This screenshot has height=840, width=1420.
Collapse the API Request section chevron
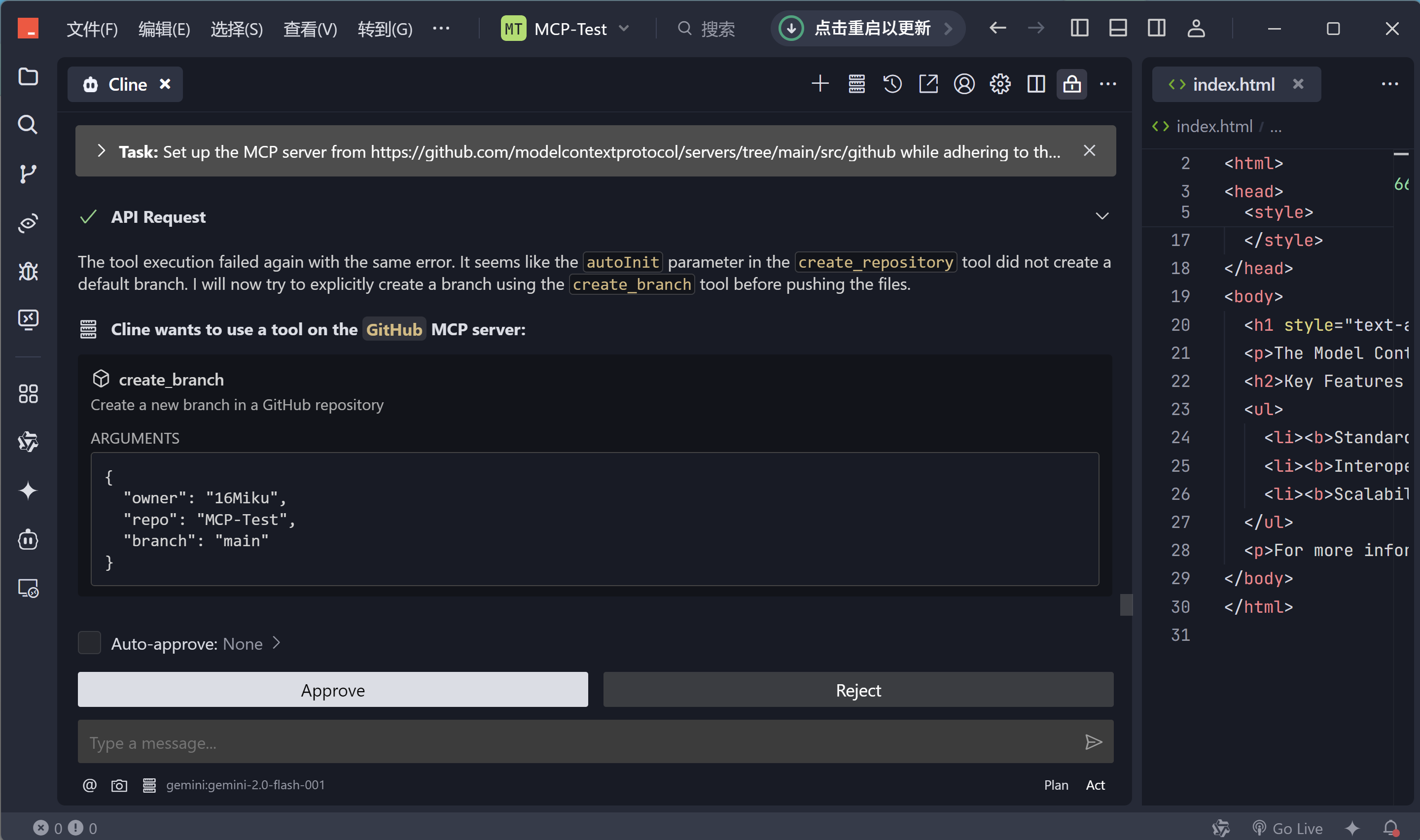(1101, 216)
